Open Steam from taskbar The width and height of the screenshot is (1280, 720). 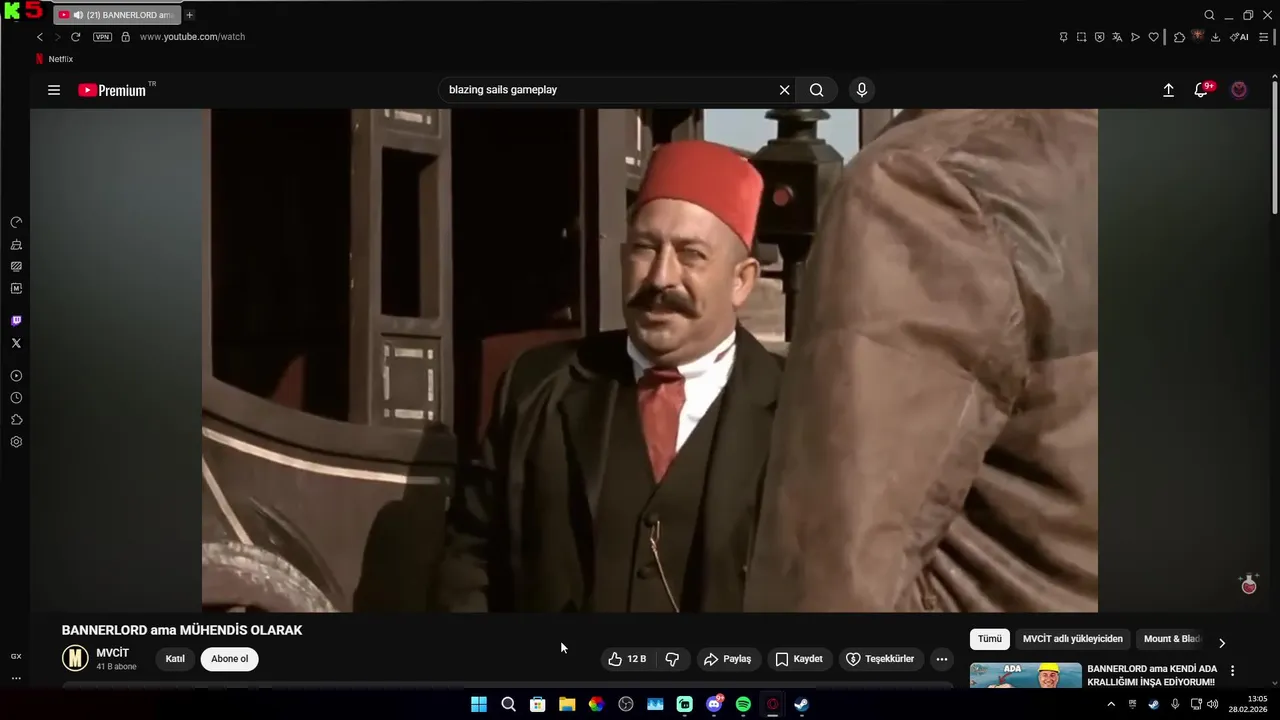click(802, 704)
